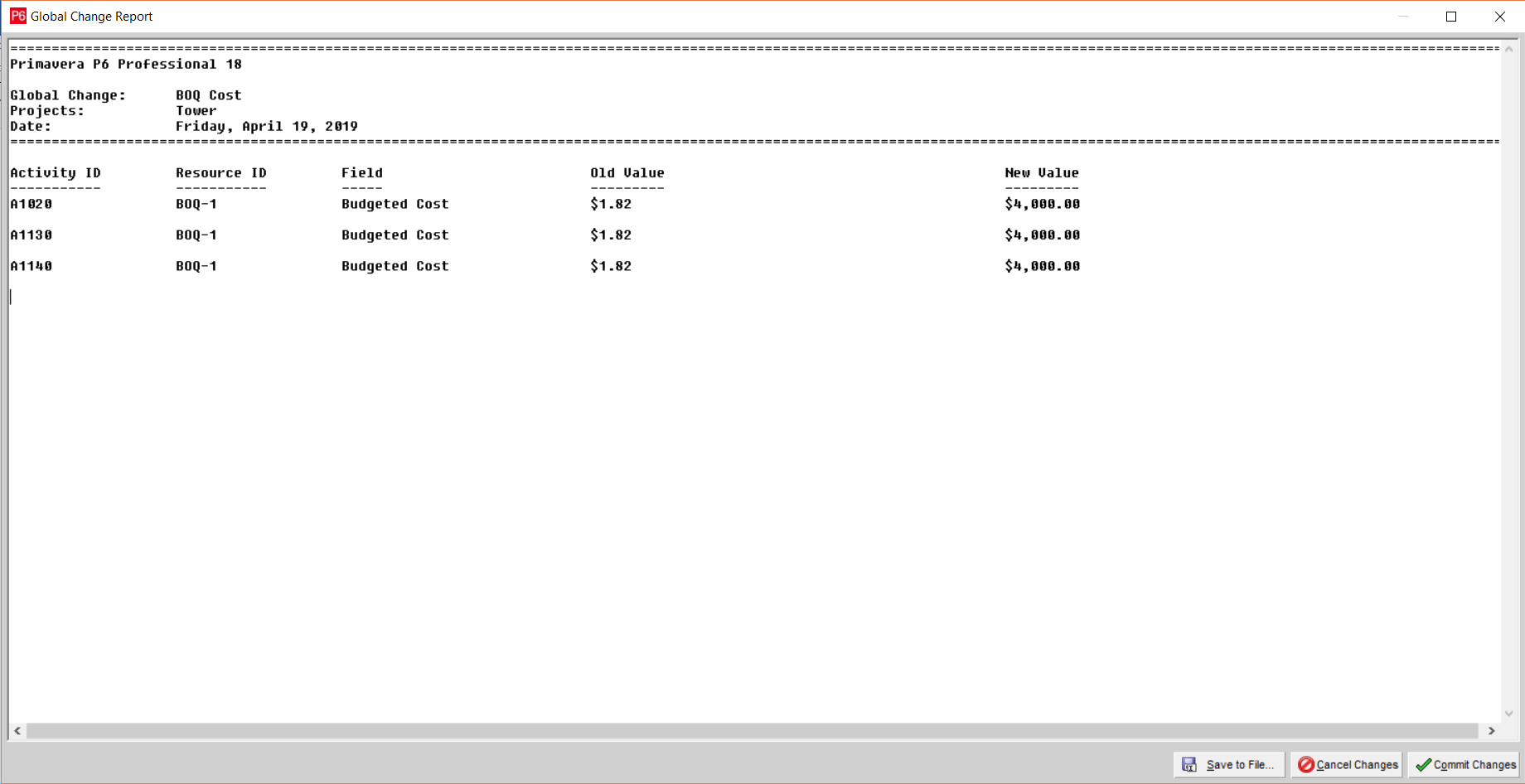The image size is (1525, 784).
Task: Click the Projects: label
Action: tap(47, 111)
